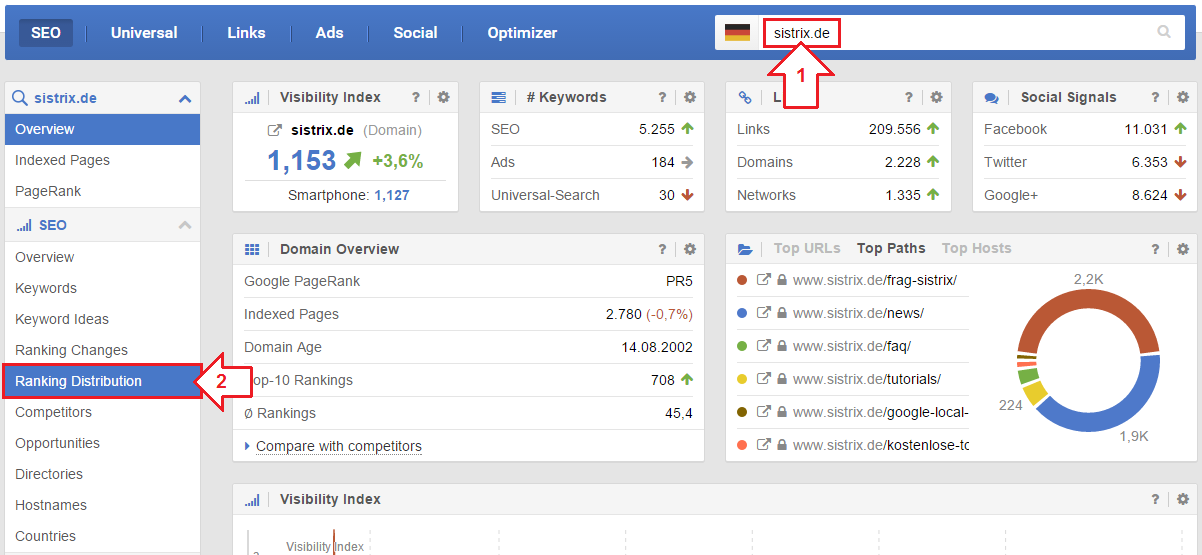This screenshot has width=1202, height=555.
Task: Click yellow segment of donut chart
Action: pos(1034,392)
